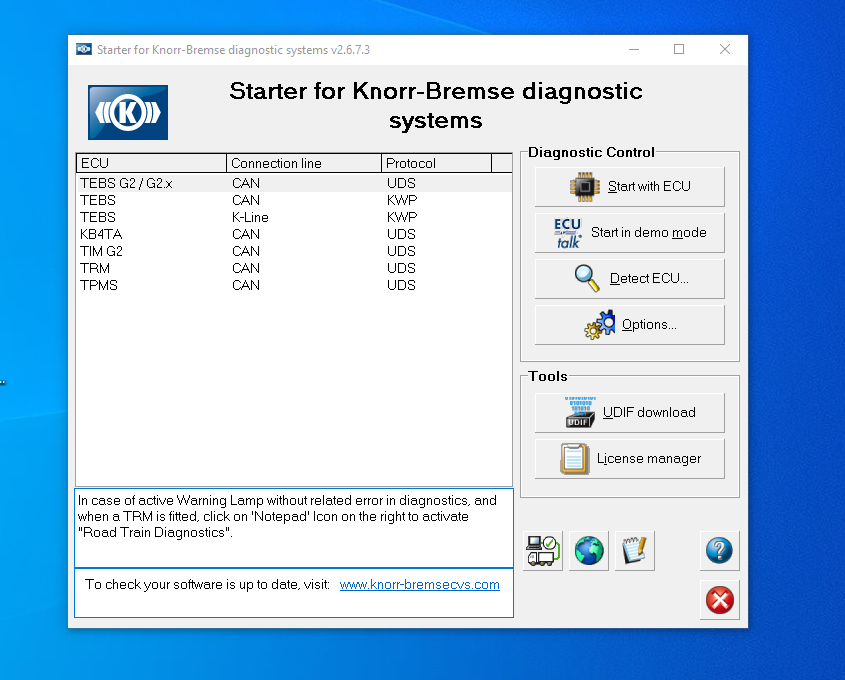Click the warning lamp information text box
This screenshot has width=845, height=680.
coord(294,528)
